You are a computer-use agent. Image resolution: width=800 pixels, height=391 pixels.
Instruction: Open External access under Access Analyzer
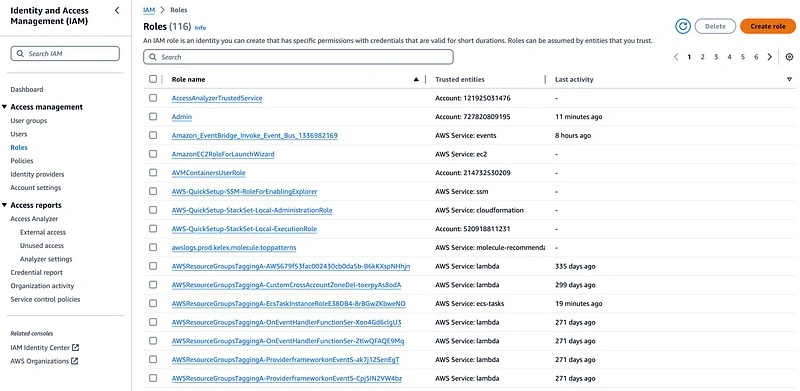[43, 232]
